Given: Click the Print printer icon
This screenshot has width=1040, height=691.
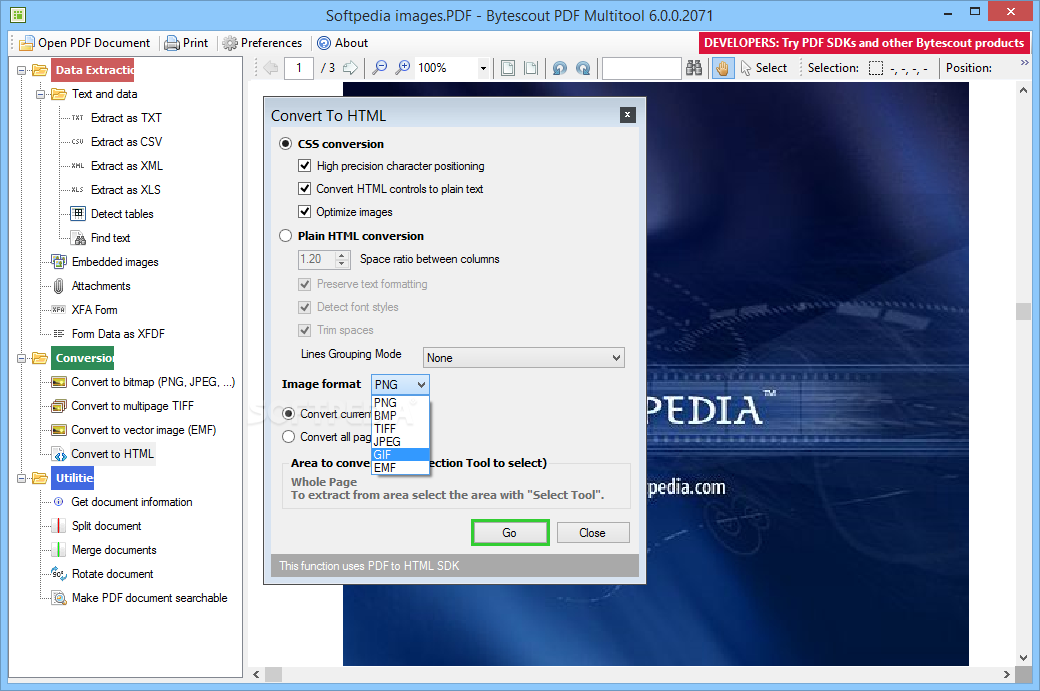Looking at the screenshot, I should [172, 43].
